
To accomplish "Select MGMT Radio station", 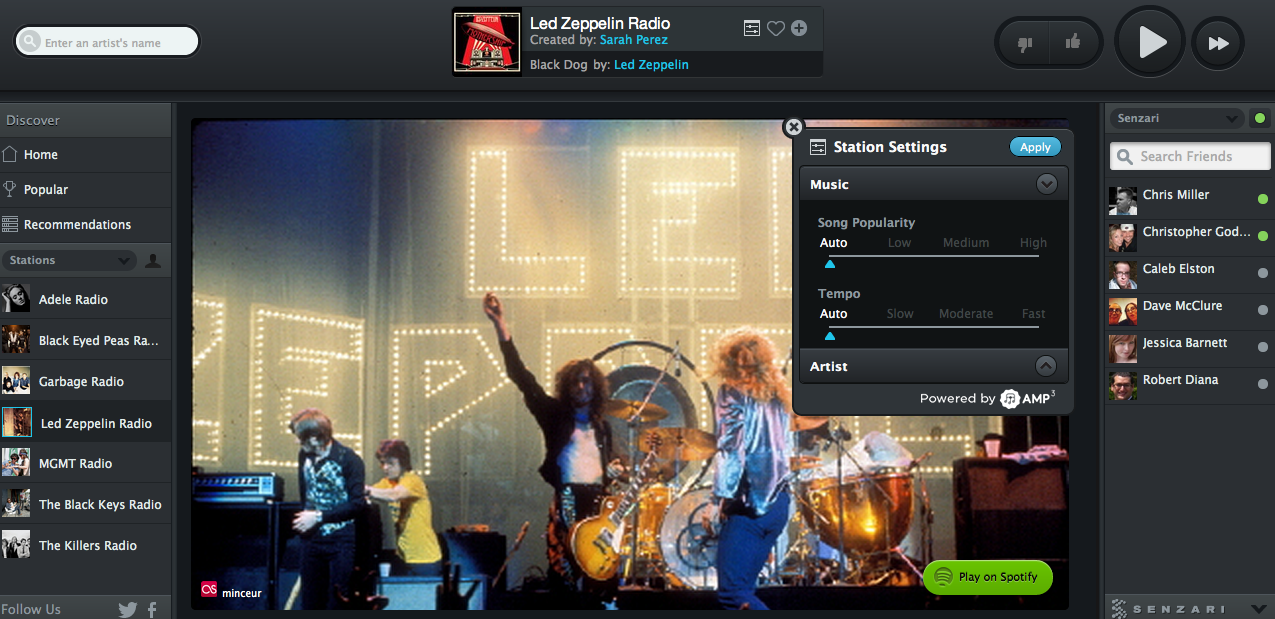I will (x=86, y=463).
